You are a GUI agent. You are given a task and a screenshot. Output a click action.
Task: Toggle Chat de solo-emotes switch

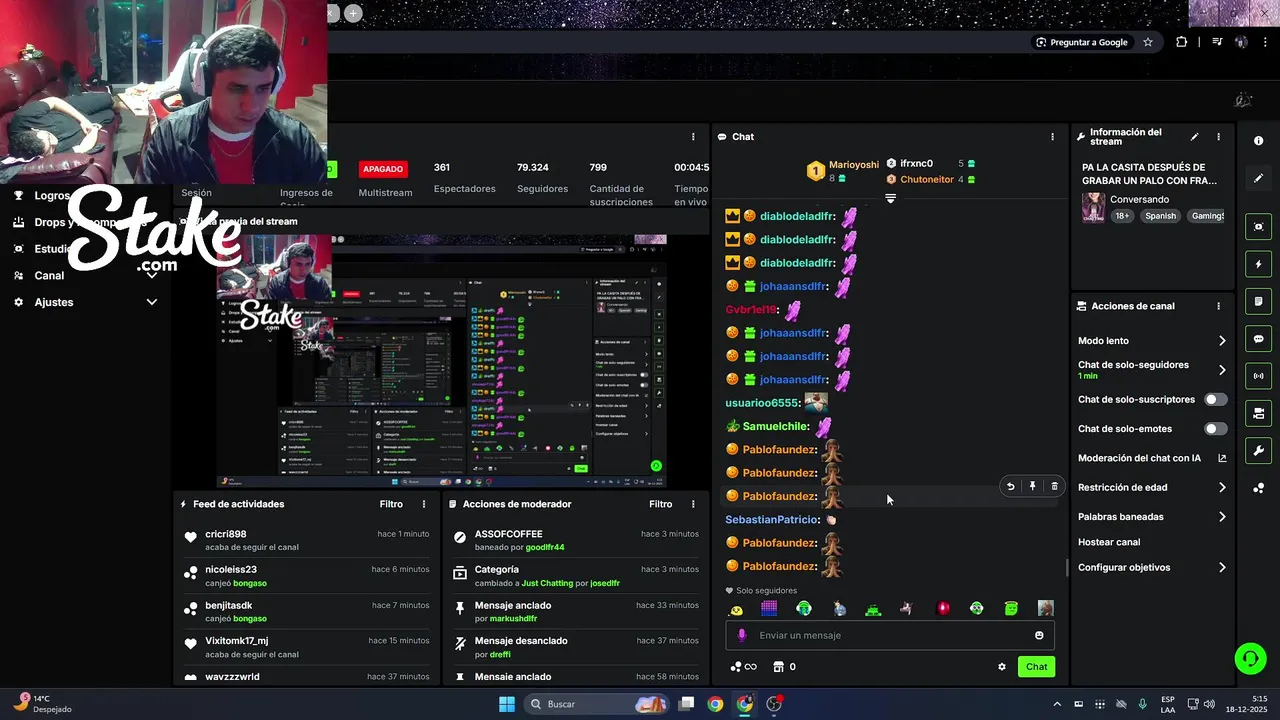(x=1215, y=429)
